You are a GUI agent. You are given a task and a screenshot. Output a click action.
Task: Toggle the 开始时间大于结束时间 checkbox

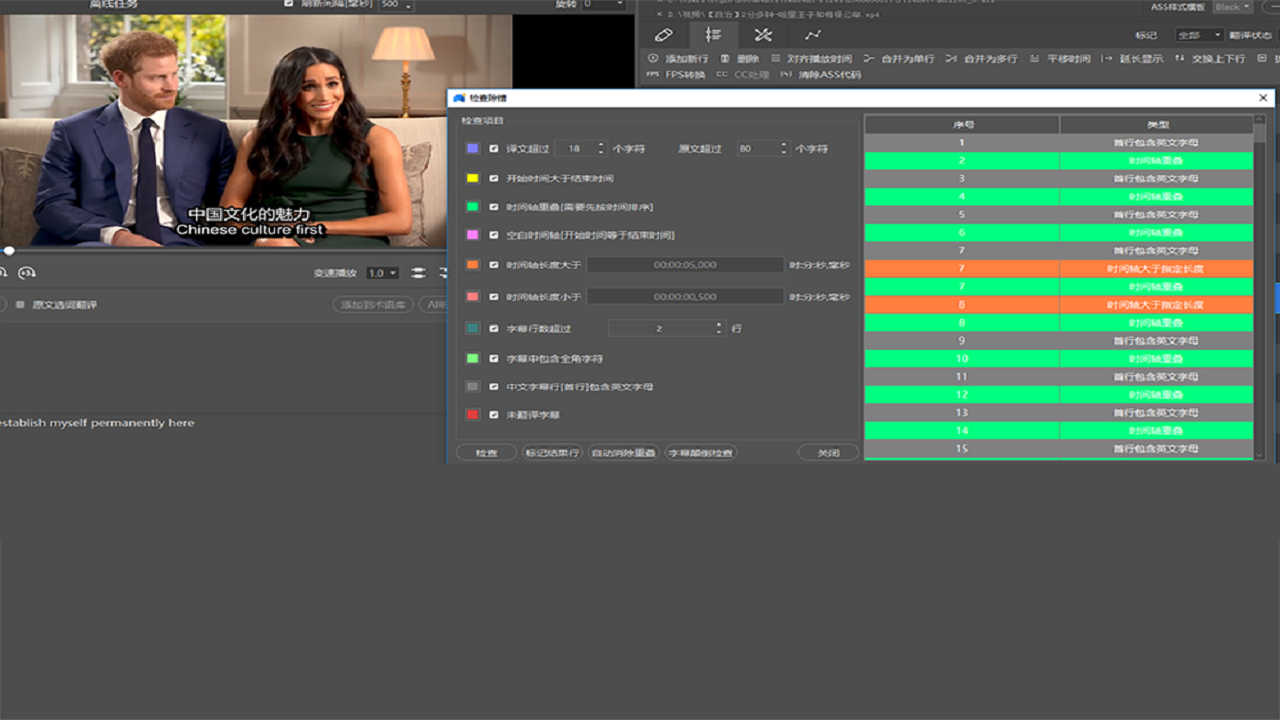[x=494, y=178]
